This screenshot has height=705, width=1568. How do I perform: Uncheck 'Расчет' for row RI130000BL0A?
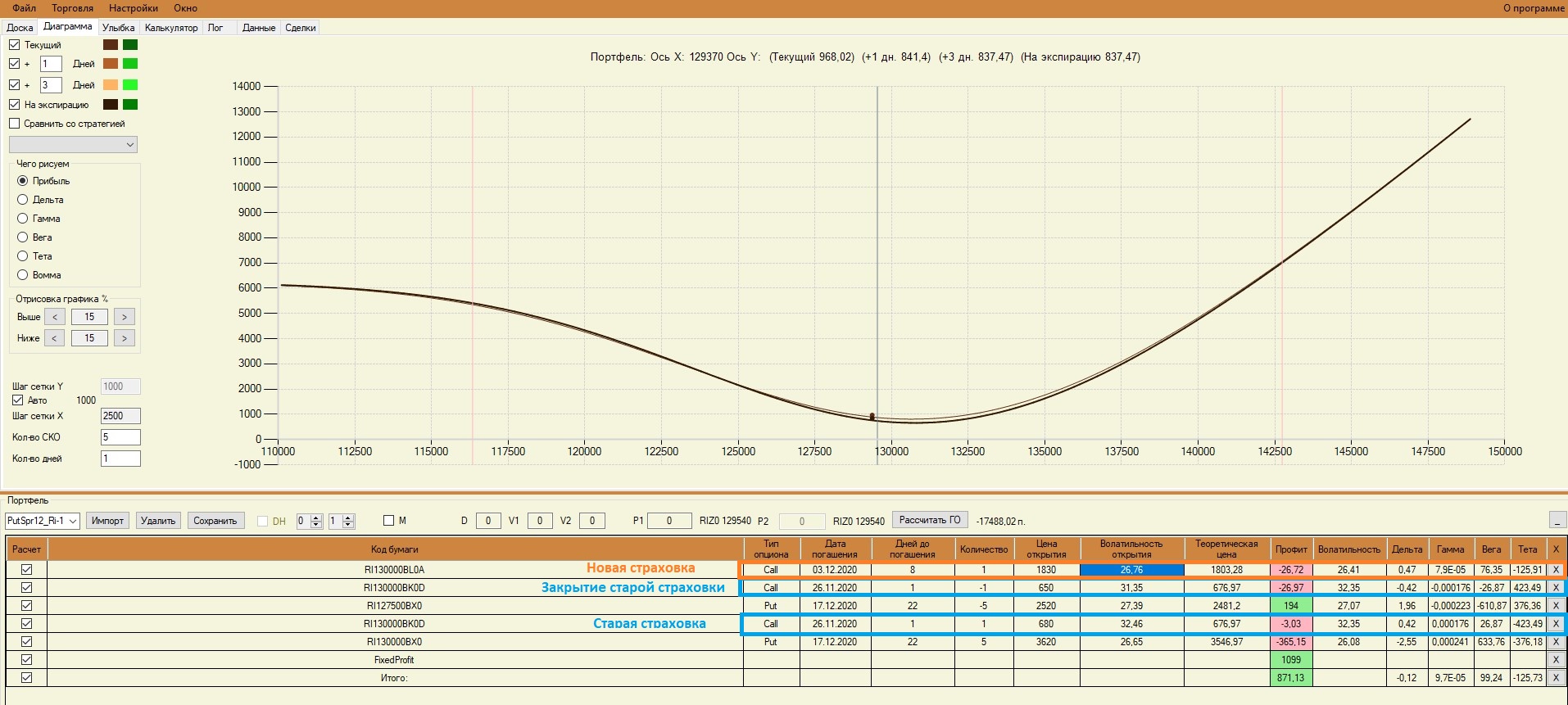click(26, 570)
